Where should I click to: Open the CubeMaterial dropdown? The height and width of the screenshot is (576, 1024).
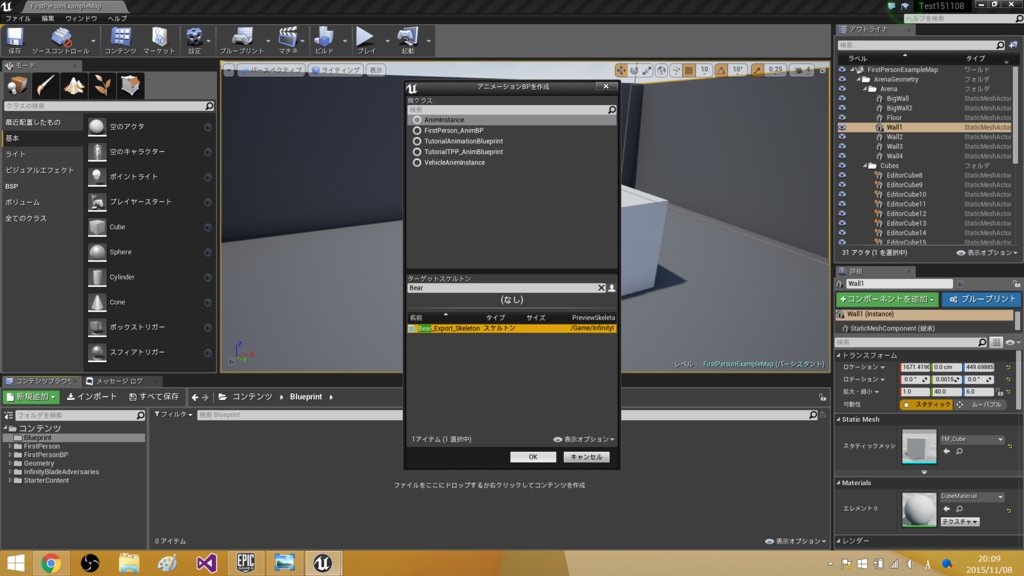pyautogui.click(x=972, y=496)
